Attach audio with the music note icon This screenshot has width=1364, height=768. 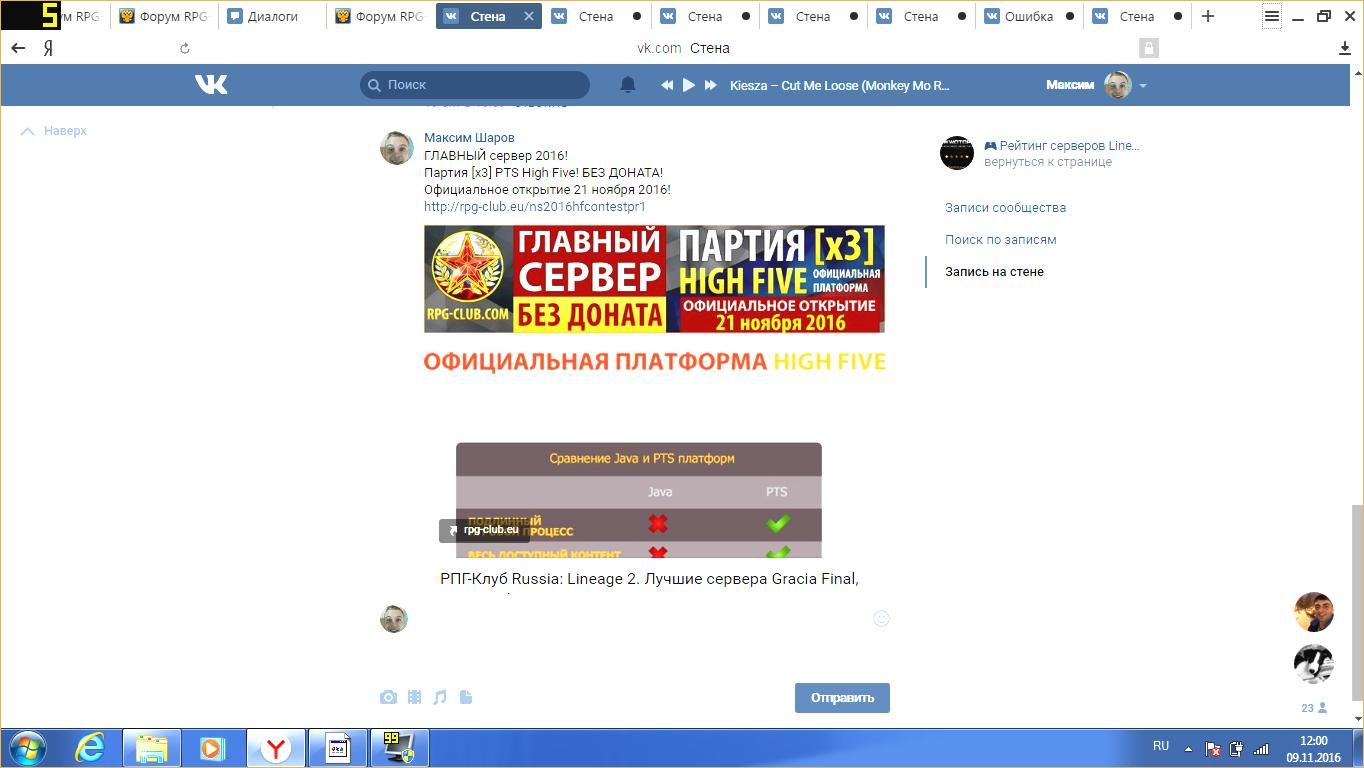coord(440,697)
